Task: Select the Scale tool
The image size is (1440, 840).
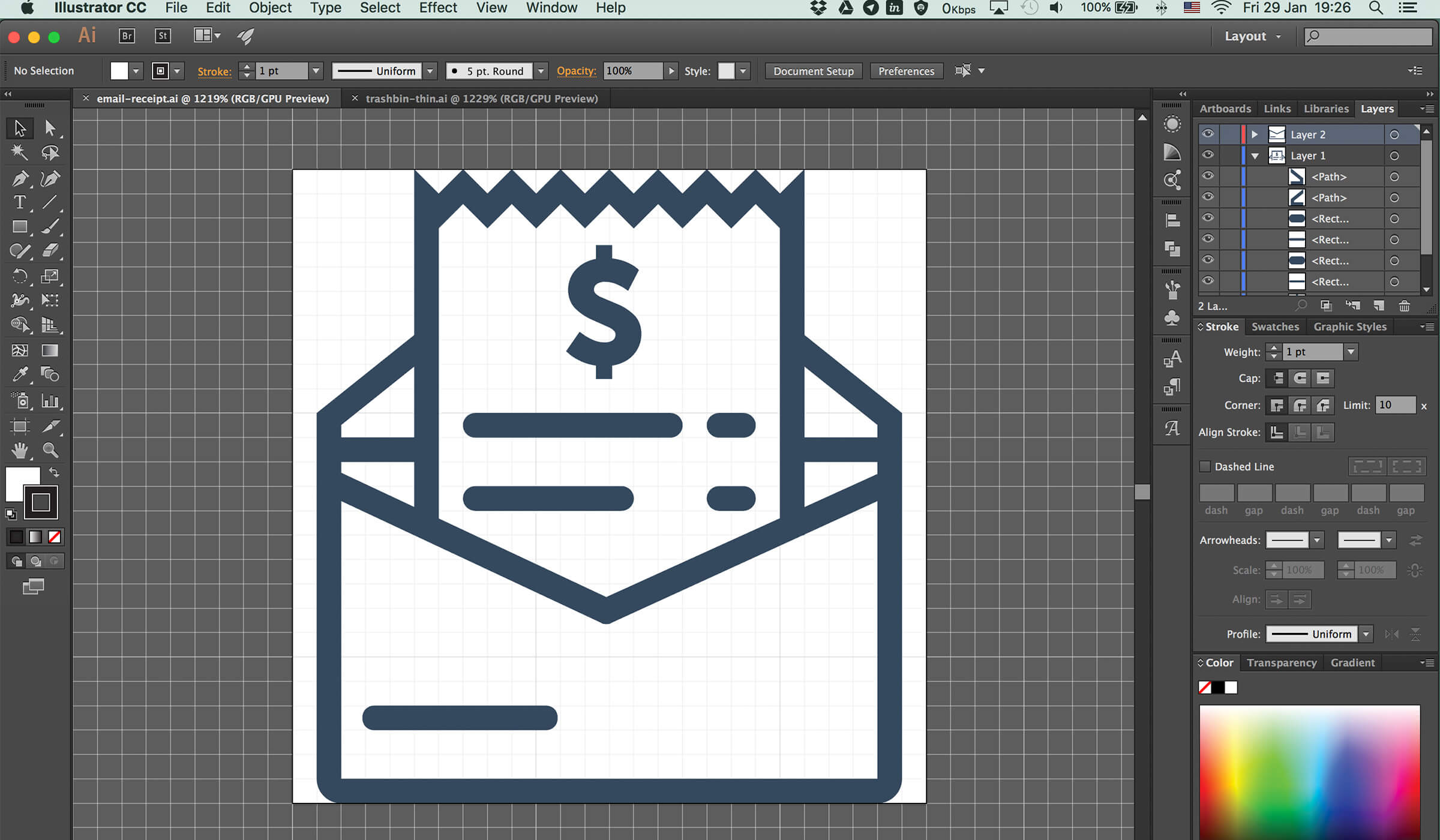Action: [x=50, y=276]
